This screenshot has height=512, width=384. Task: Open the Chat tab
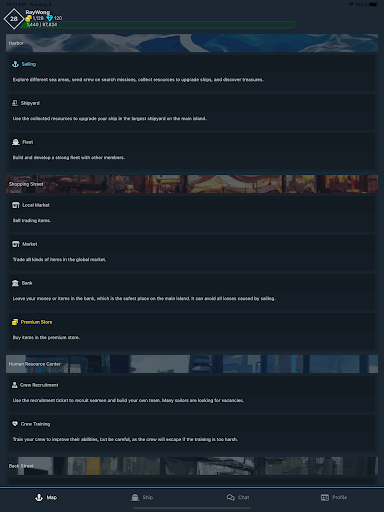click(238, 497)
